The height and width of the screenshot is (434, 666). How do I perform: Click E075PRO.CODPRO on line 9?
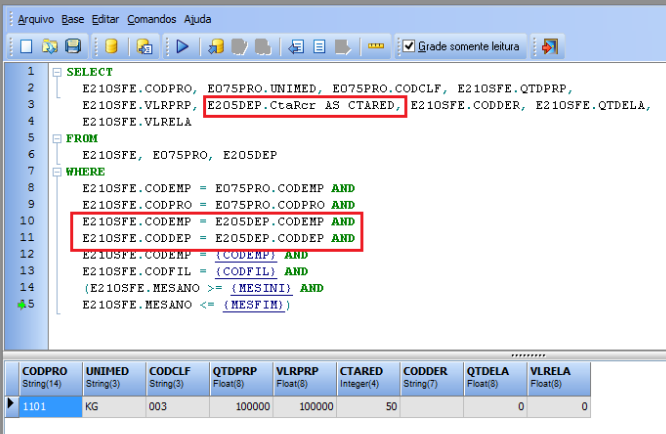(x=270, y=205)
